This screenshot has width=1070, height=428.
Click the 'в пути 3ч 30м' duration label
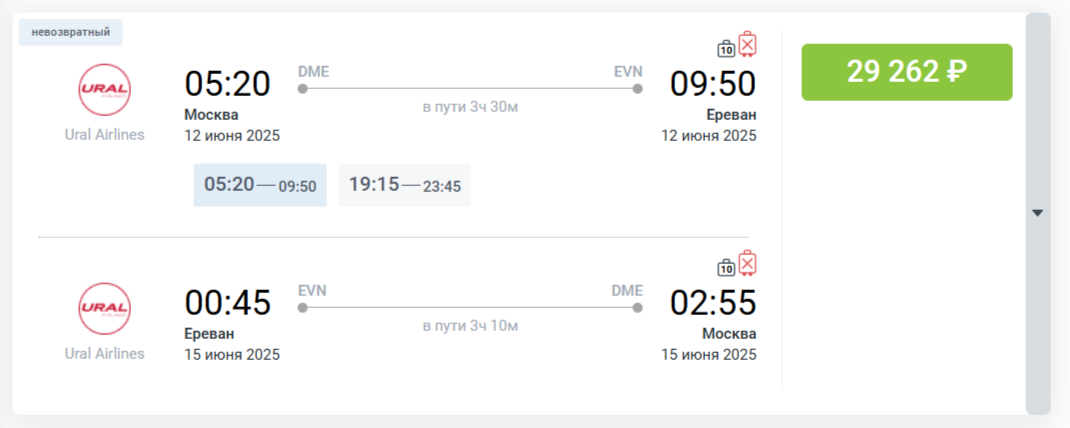pyautogui.click(x=470, y=106)
